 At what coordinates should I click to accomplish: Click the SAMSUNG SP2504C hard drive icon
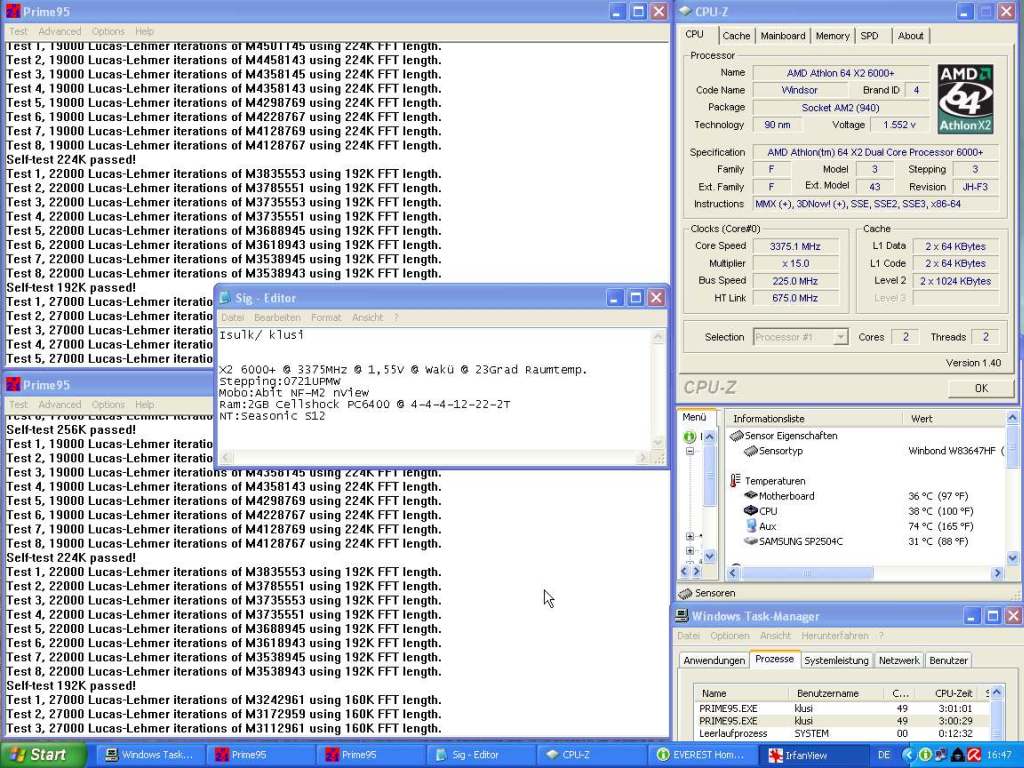click(750, 541)
